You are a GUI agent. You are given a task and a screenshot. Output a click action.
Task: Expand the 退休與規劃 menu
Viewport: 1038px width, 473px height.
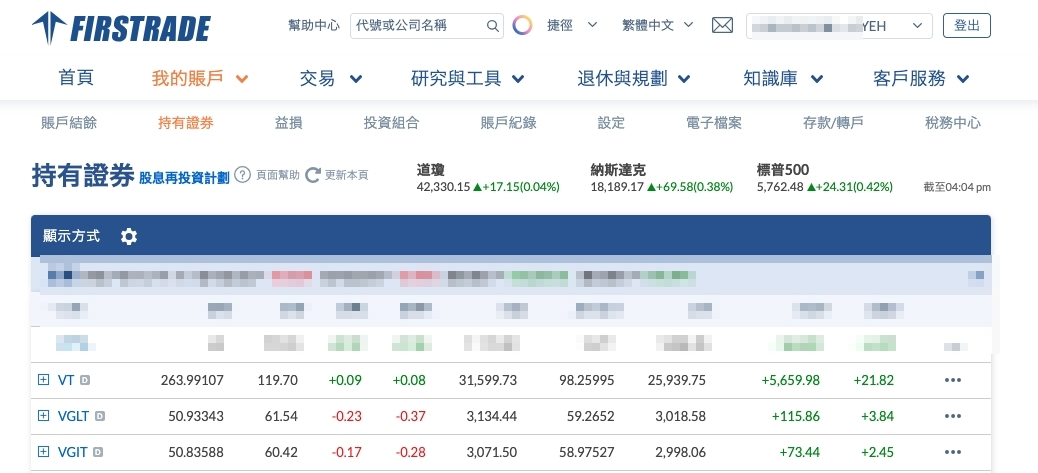[634, 79]
